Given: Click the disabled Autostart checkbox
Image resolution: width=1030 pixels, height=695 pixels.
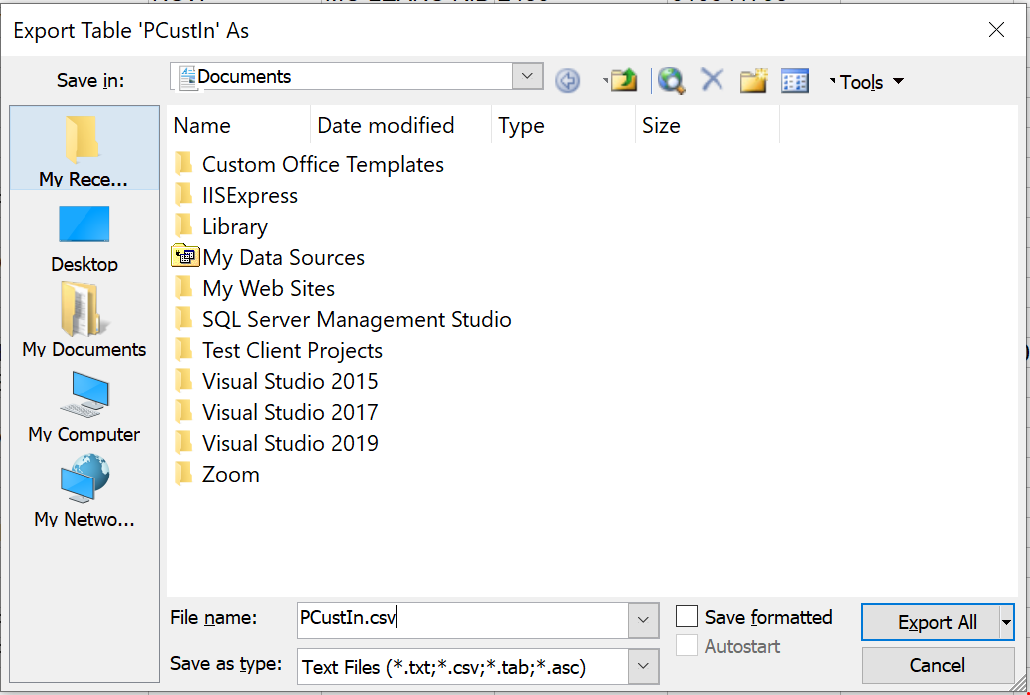Looking at the screenshot, I should [x=686, y=646].
